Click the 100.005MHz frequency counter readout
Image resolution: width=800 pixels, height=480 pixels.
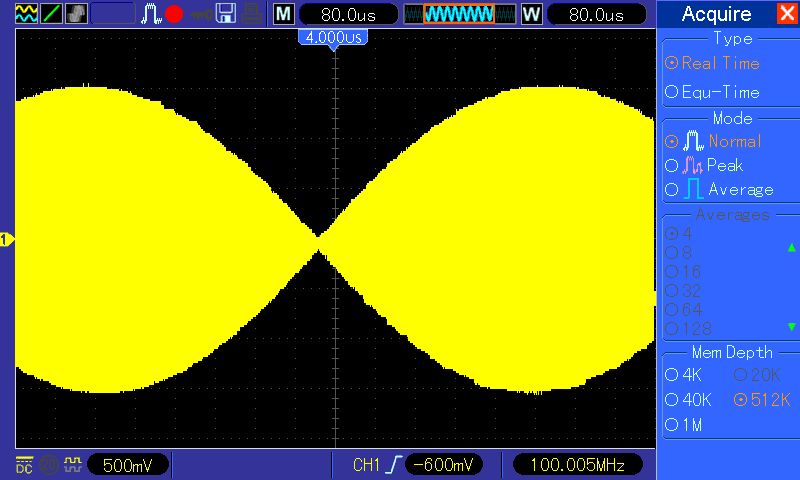point(578,465)
